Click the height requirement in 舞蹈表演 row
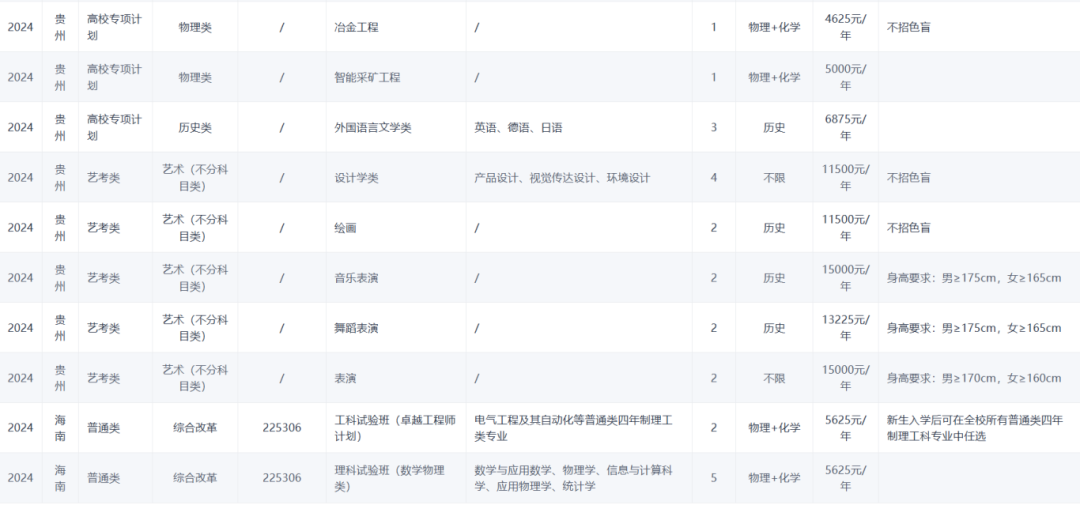The height and width of the screenshot is (505, 1080). pyautogui.click(x=974, y=329)
